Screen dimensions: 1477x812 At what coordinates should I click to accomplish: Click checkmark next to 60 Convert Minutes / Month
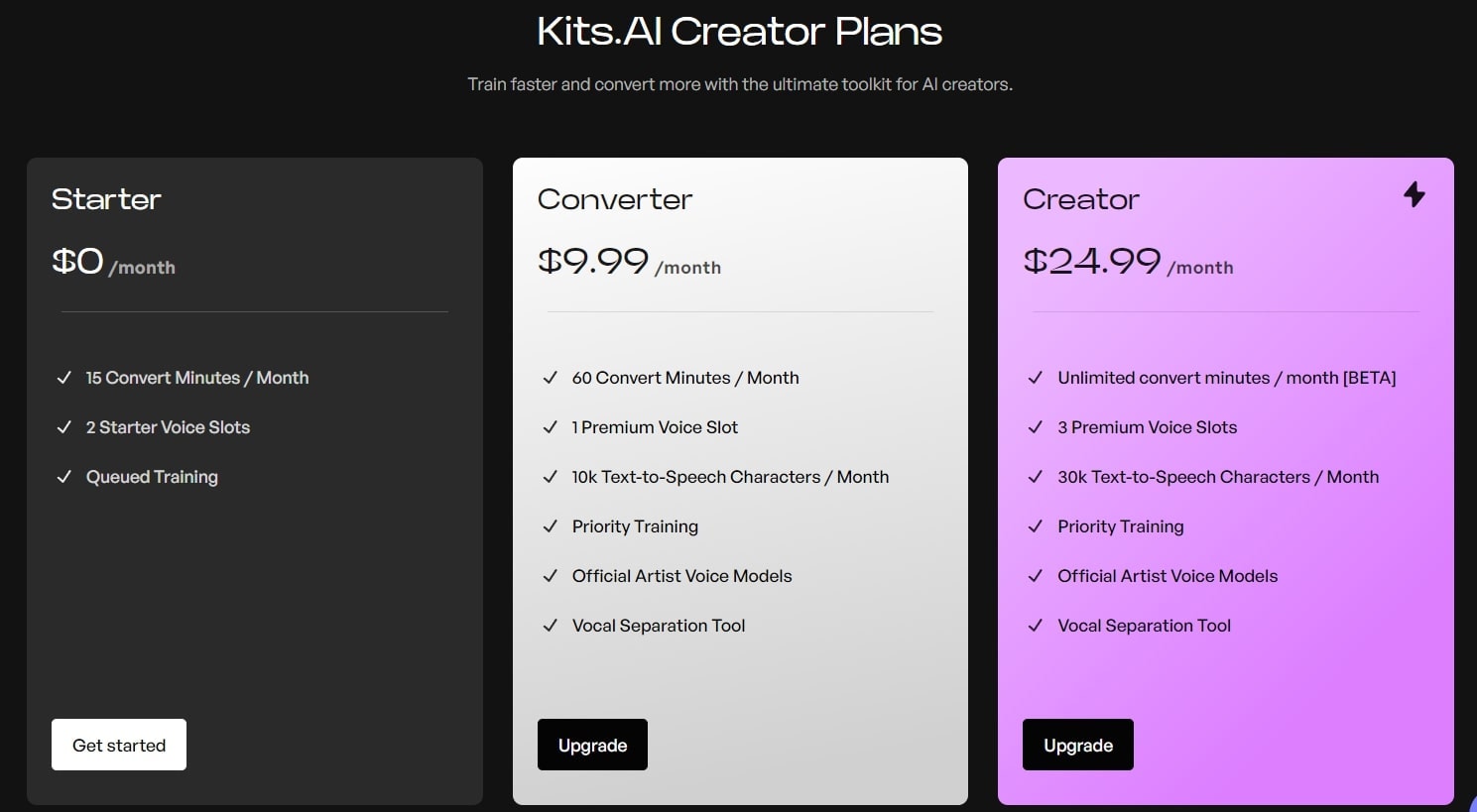point(551,378)
